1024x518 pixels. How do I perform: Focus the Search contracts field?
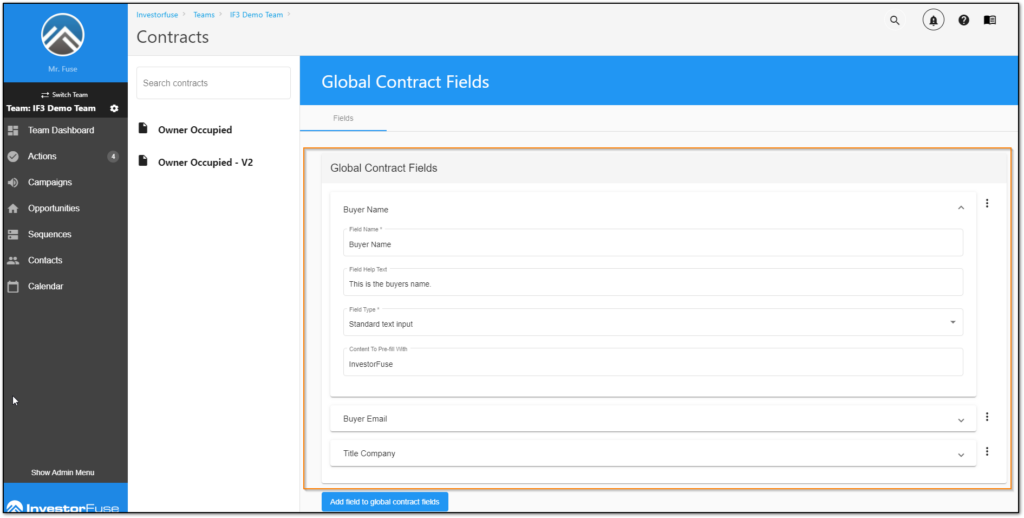pyautogui.click(x=213, y=83)
